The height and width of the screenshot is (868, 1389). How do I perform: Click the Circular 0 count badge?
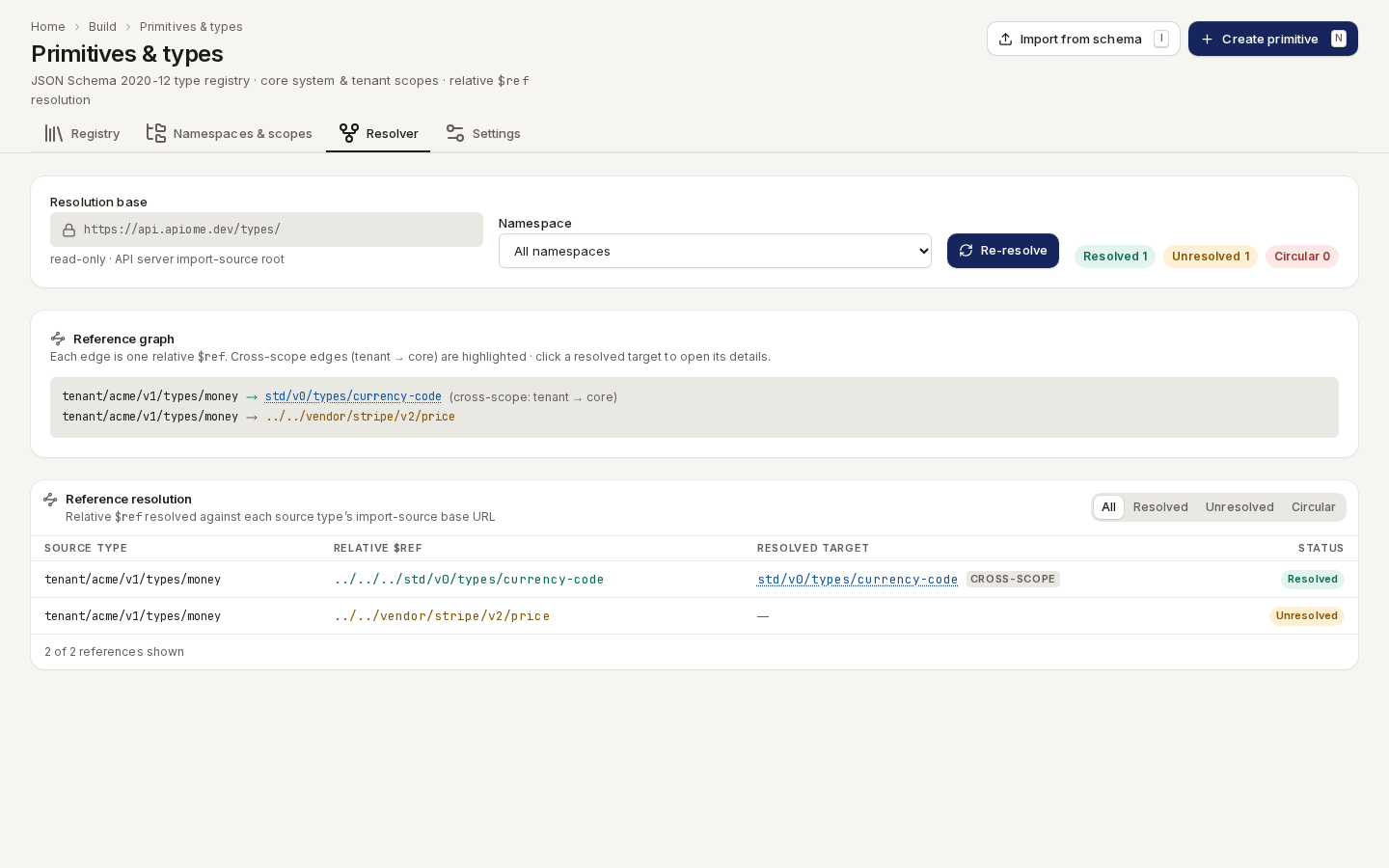click(x=1302, y=257)
